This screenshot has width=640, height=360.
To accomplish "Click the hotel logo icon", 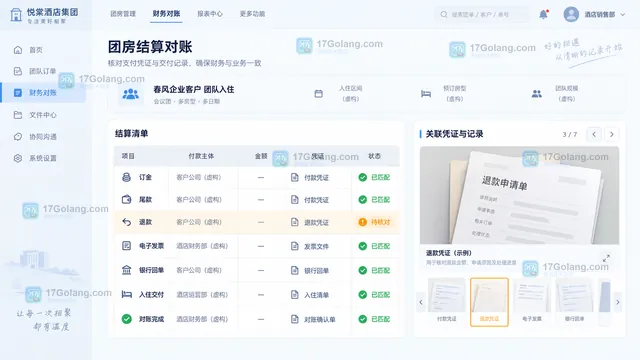I will click(x=16, y=15).
